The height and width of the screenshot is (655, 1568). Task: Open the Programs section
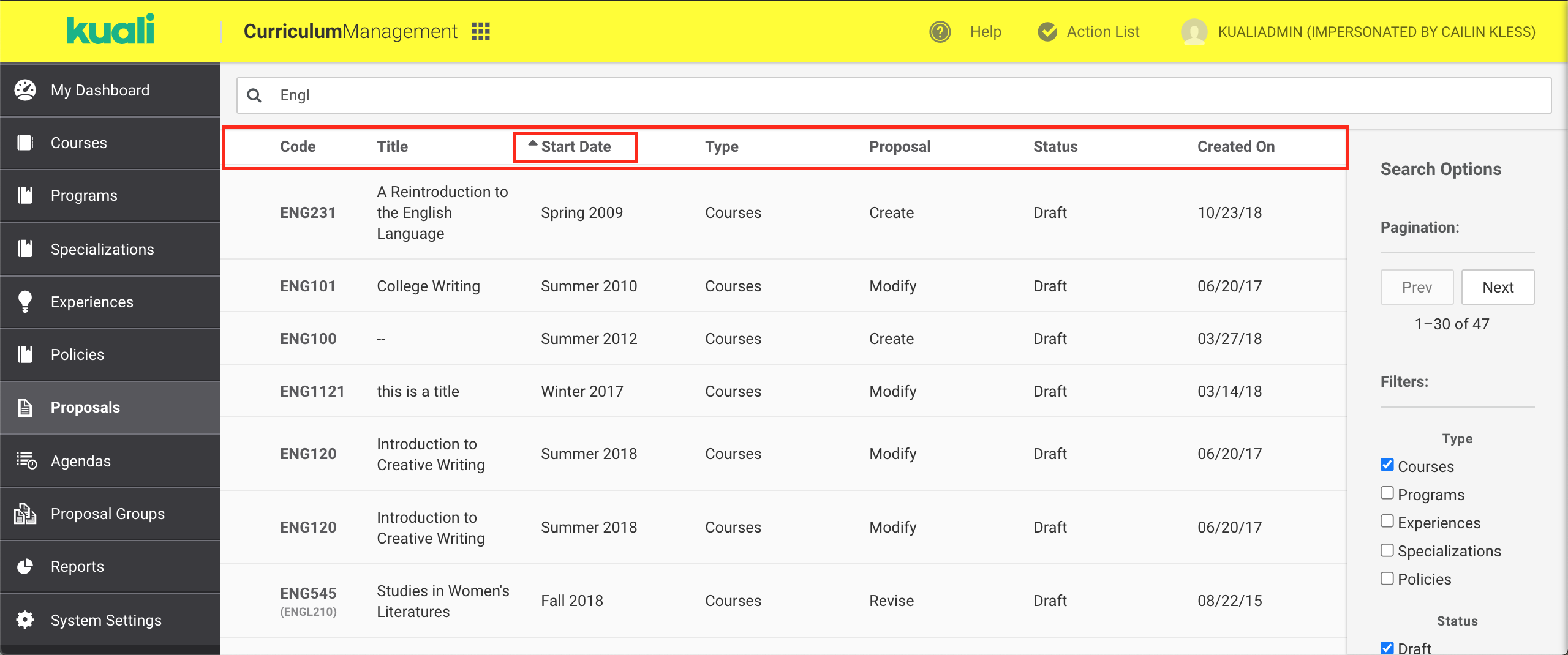[x=83, y=195]
